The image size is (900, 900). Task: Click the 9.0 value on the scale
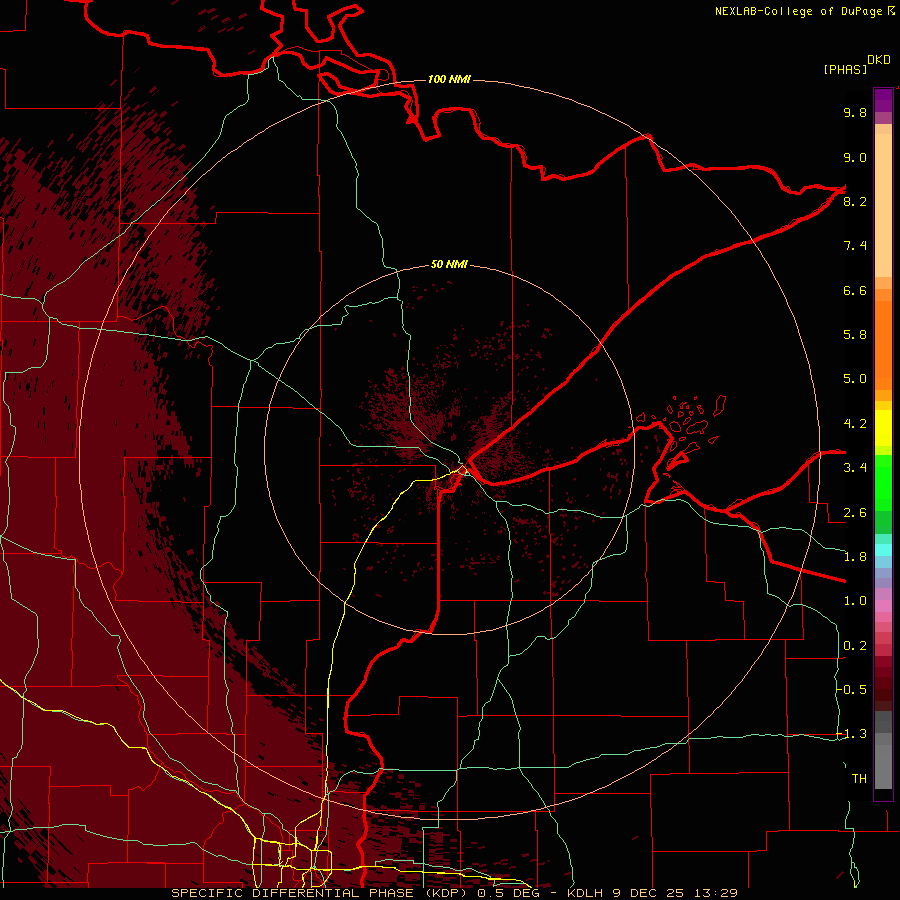click(x=855, y=157)
